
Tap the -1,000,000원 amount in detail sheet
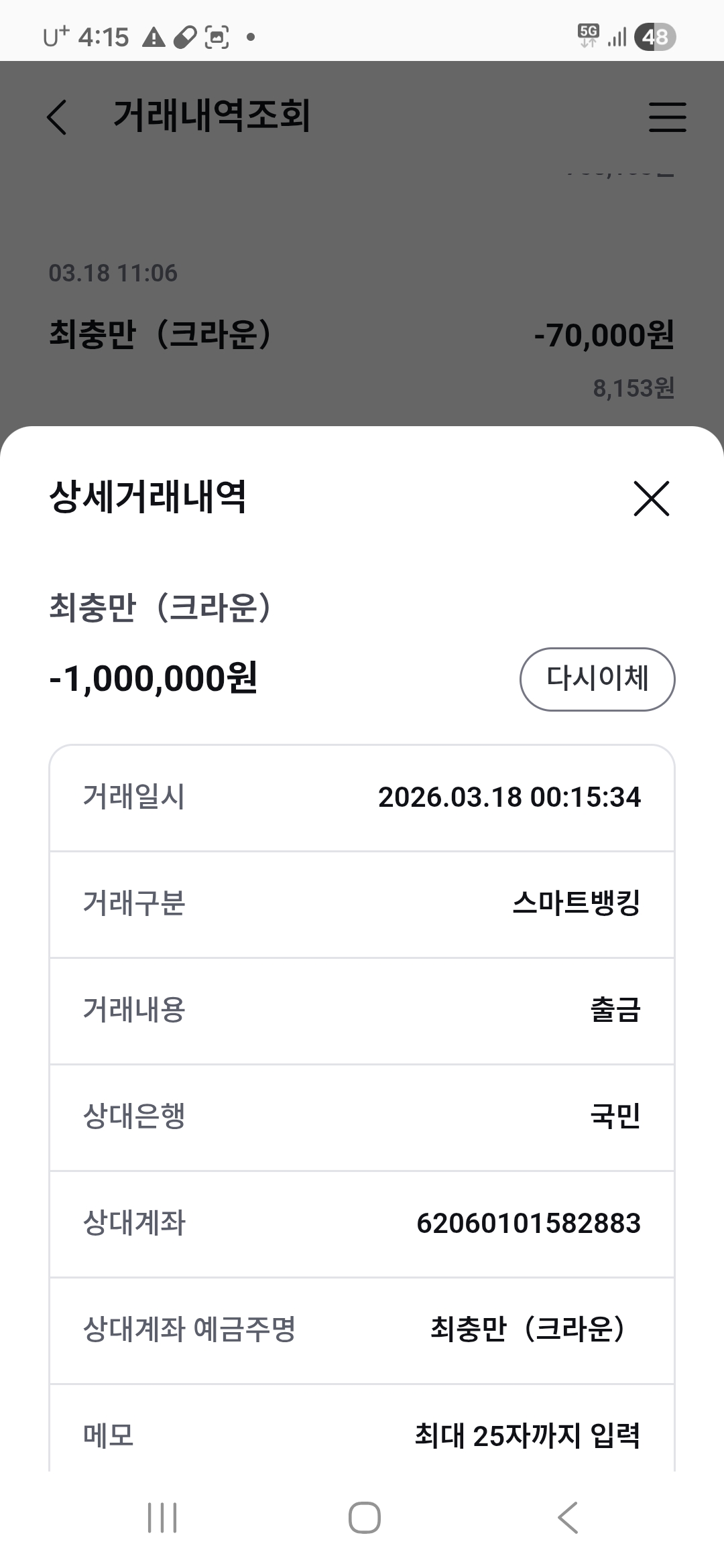(154, 679)
